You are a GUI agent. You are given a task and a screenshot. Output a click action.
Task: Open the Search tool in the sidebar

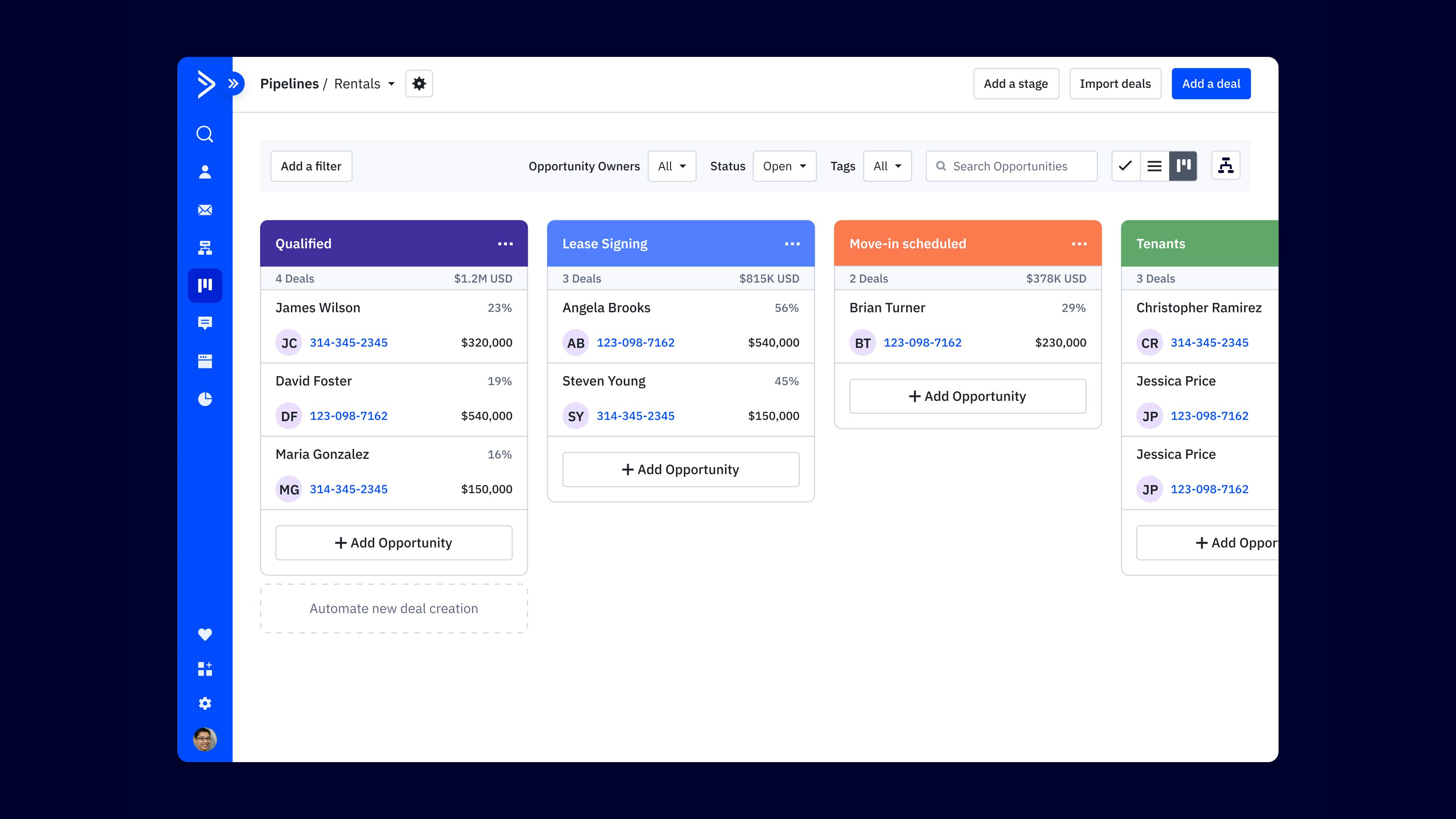tap(205, 134)
